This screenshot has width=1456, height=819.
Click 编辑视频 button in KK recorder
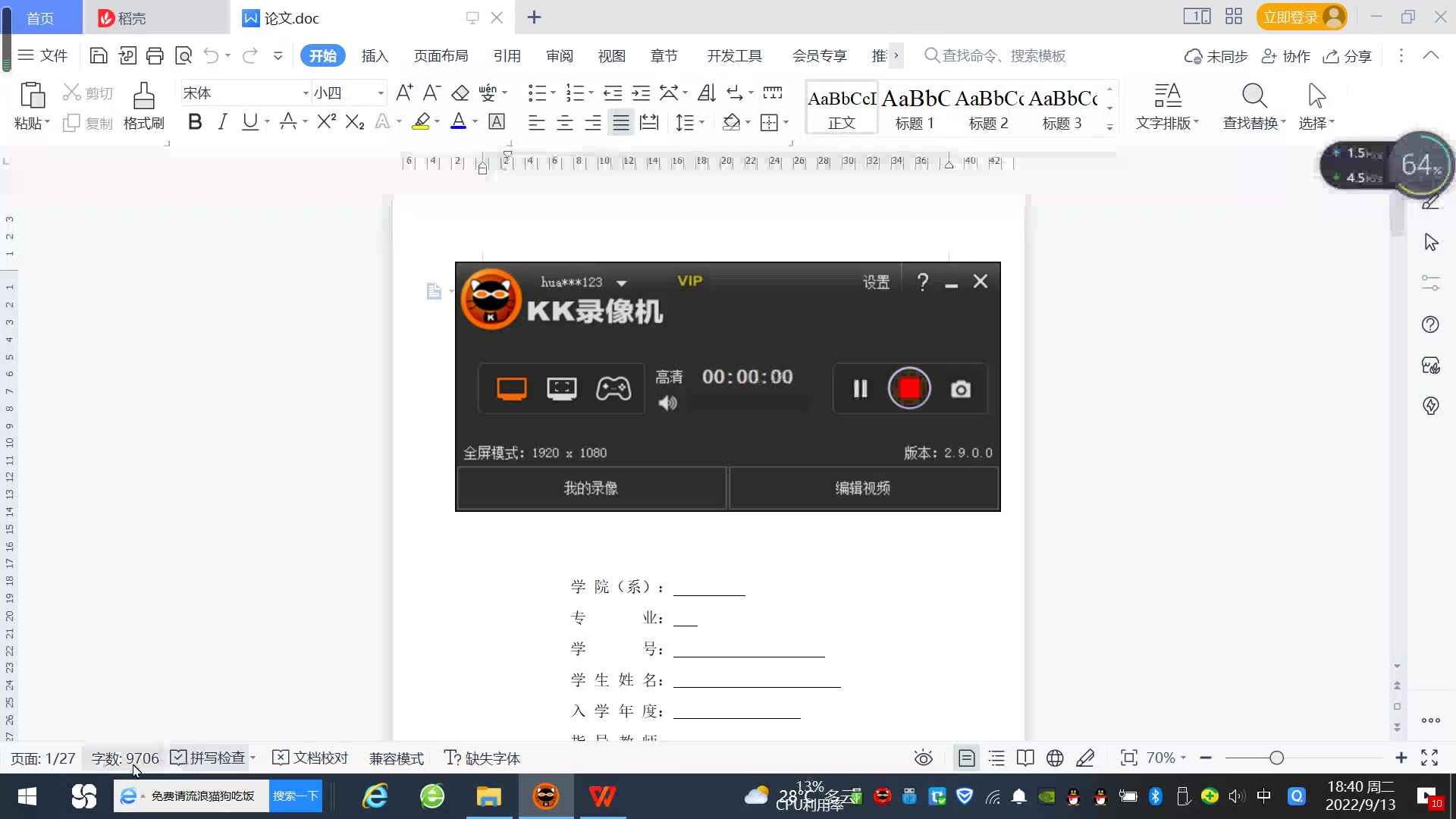pos(863,488)
